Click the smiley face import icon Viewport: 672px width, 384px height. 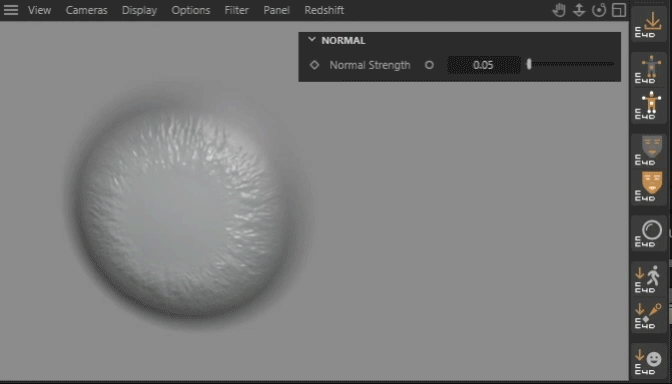(649, 361)
